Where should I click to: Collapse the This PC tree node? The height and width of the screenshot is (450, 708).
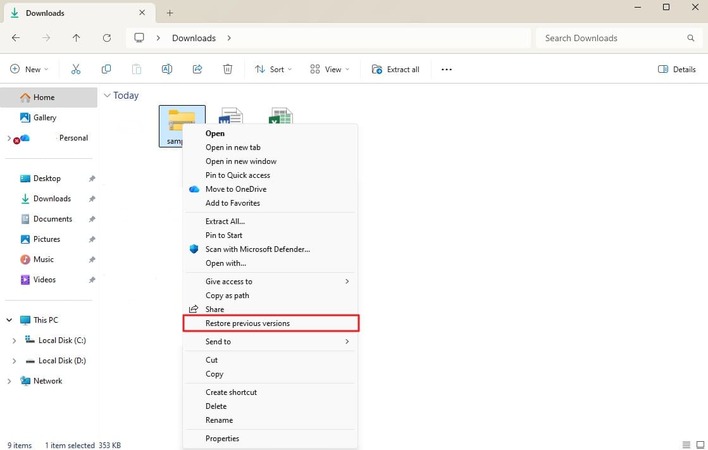9,320
